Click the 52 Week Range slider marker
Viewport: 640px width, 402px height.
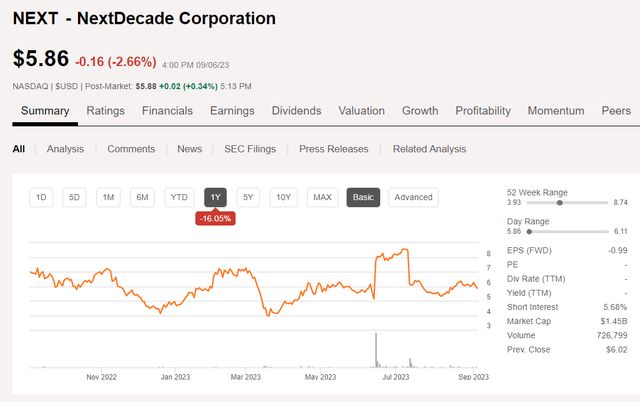pyautogui.click(x=560, y=202)
